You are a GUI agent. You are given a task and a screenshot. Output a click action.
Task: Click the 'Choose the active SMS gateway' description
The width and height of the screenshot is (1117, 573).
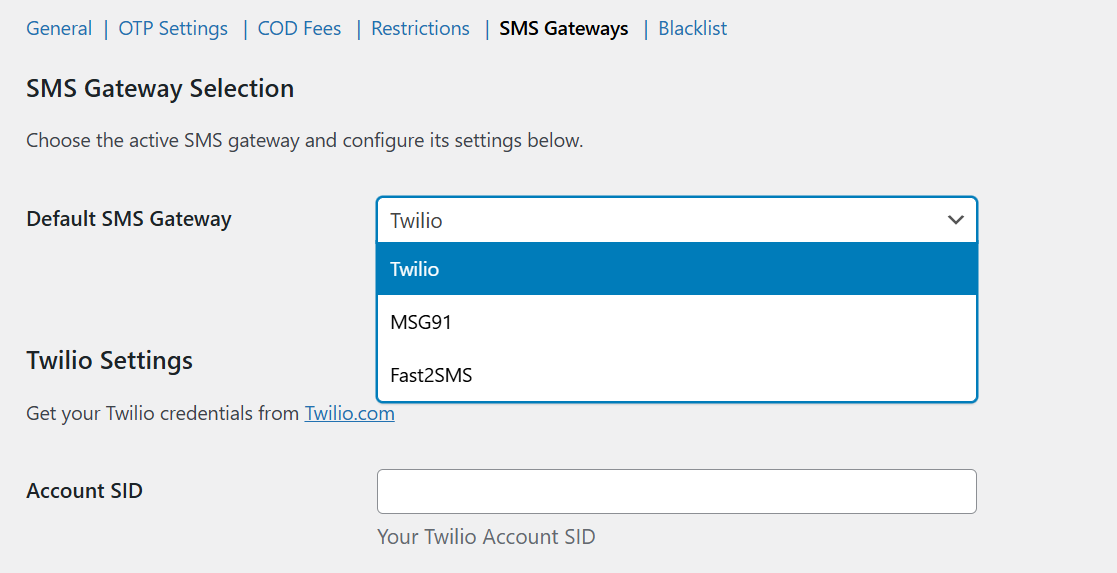point(304,141)
